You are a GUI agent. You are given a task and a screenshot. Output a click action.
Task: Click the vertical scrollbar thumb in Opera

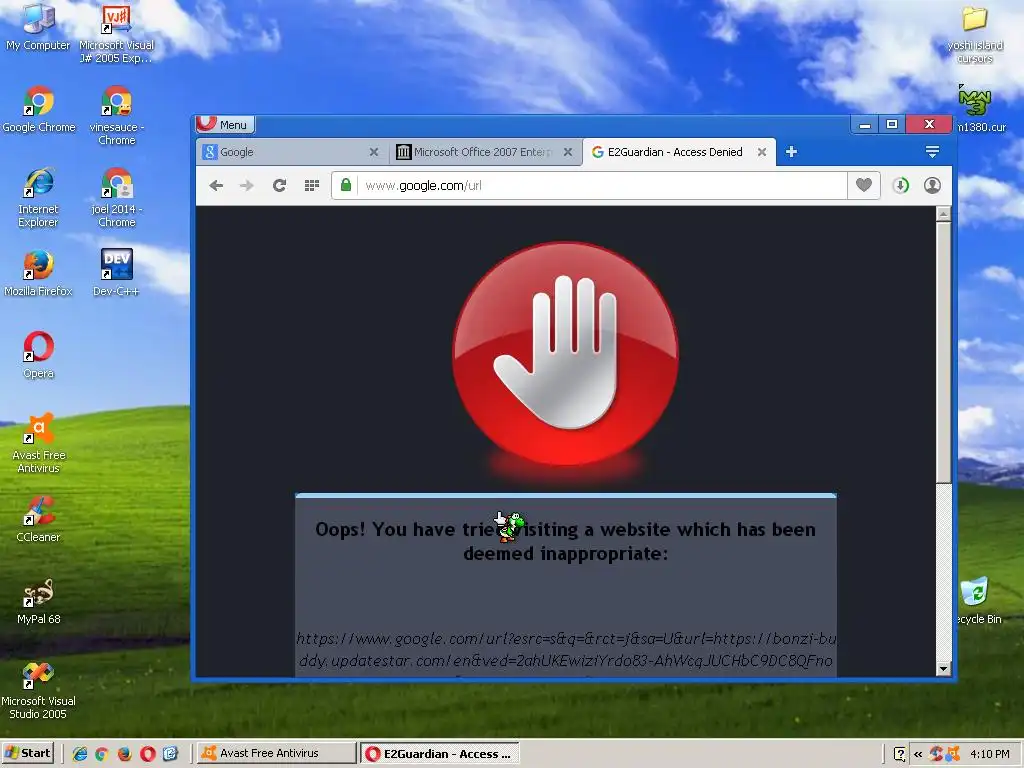pyautogui.click(x=943, y=353)
